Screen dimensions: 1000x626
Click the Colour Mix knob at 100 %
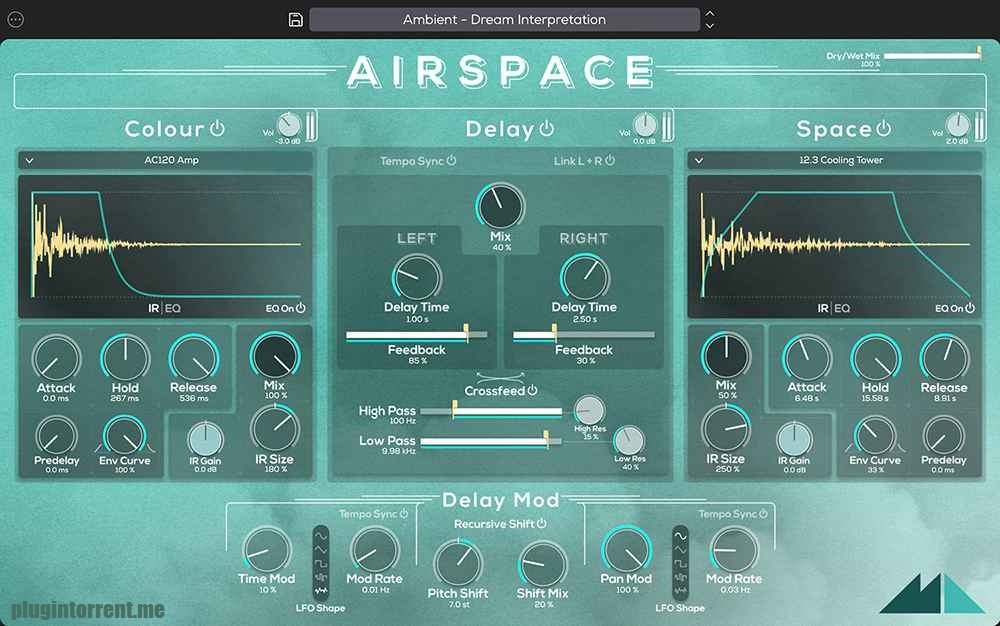coord(275,356)
